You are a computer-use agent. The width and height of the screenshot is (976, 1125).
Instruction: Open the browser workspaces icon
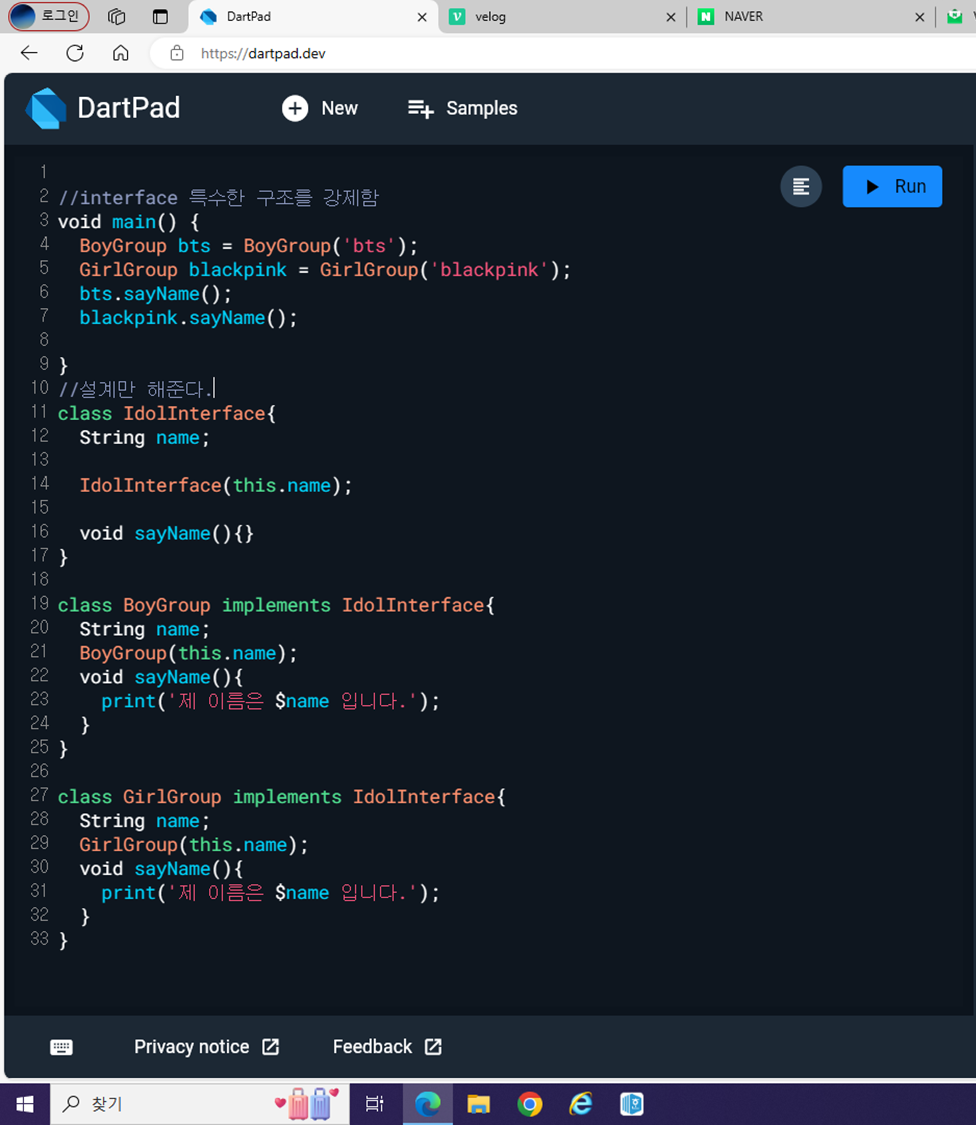click(116, 17)
